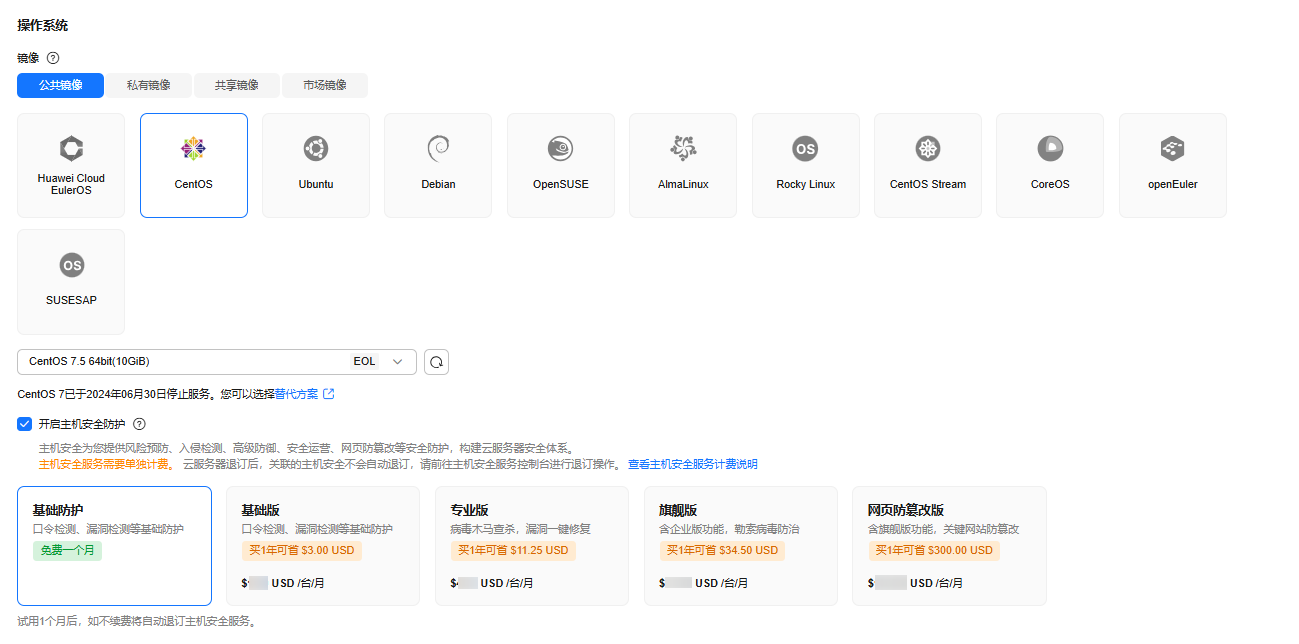Click 买1年可省 $300.00 USD badge

934,550
